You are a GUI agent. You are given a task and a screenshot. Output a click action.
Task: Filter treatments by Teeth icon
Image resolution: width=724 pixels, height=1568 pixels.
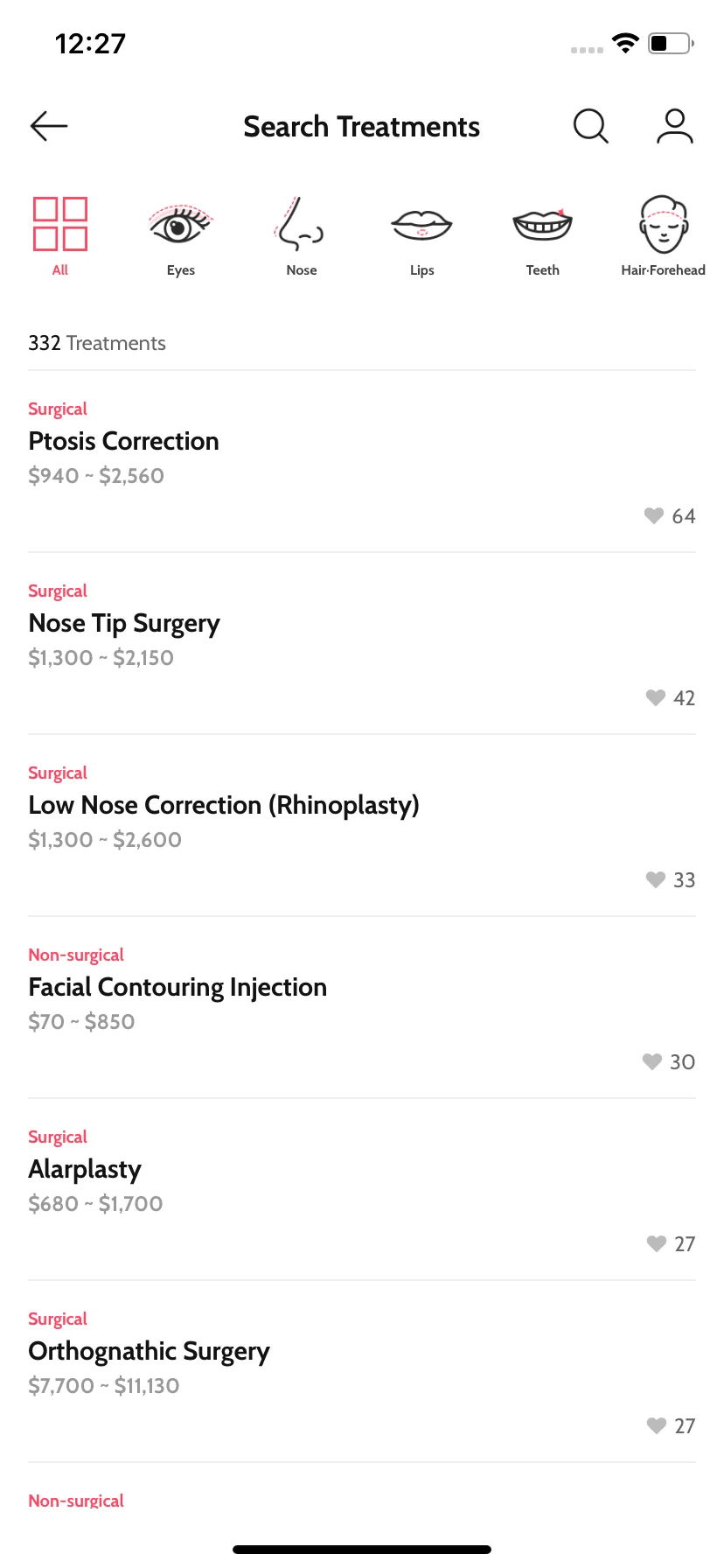click(x=542, y=225)
